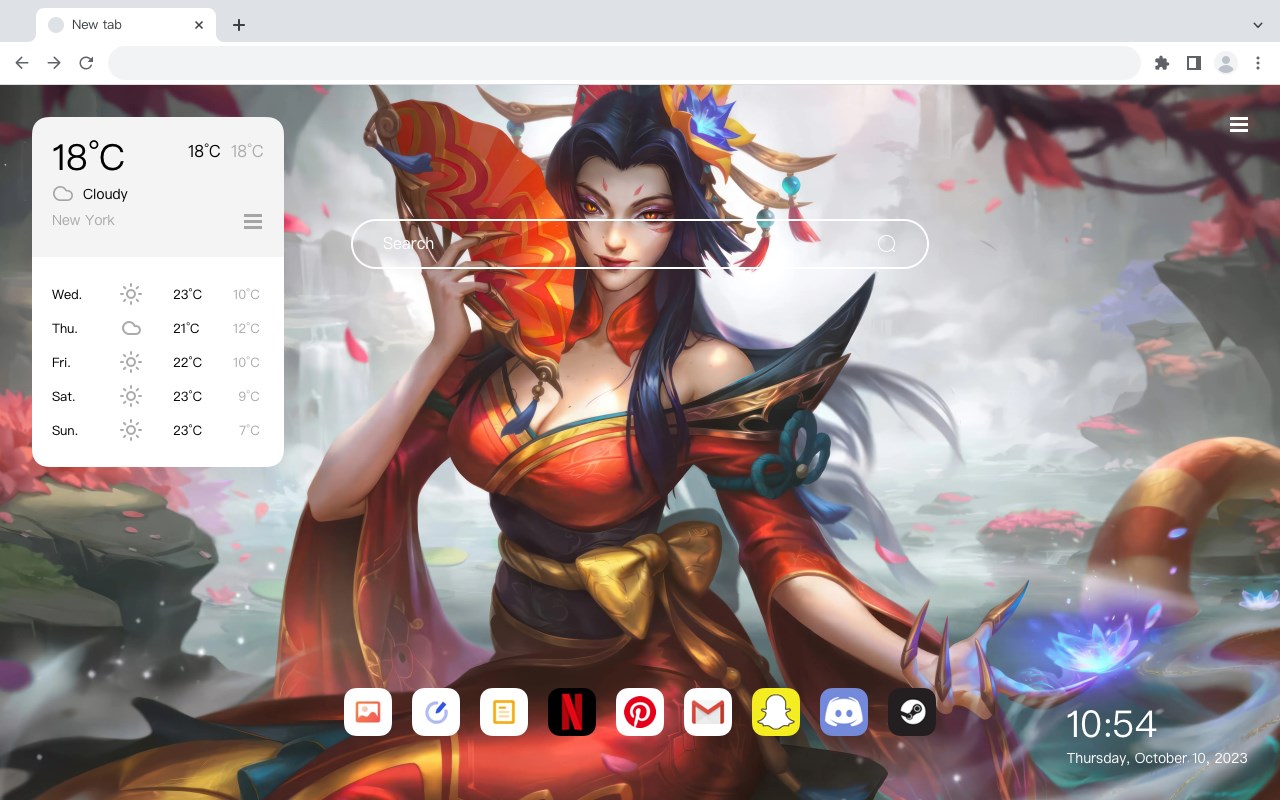This screenshot has width=1280, height=800.
Task: Open the Chrome three-dot menu
Action: click(1258, 63)
